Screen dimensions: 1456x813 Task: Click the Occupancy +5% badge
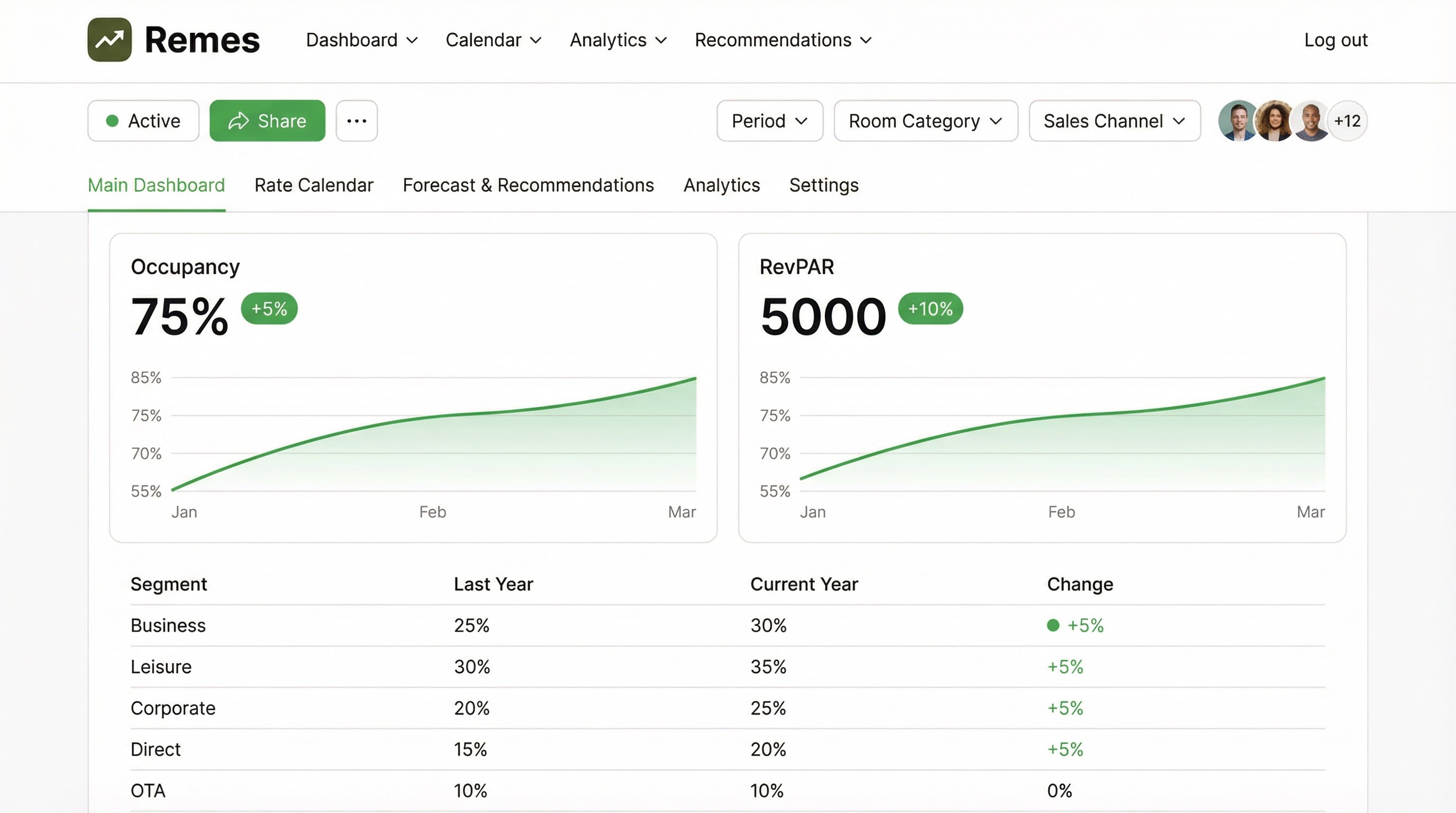click(269, 309)
